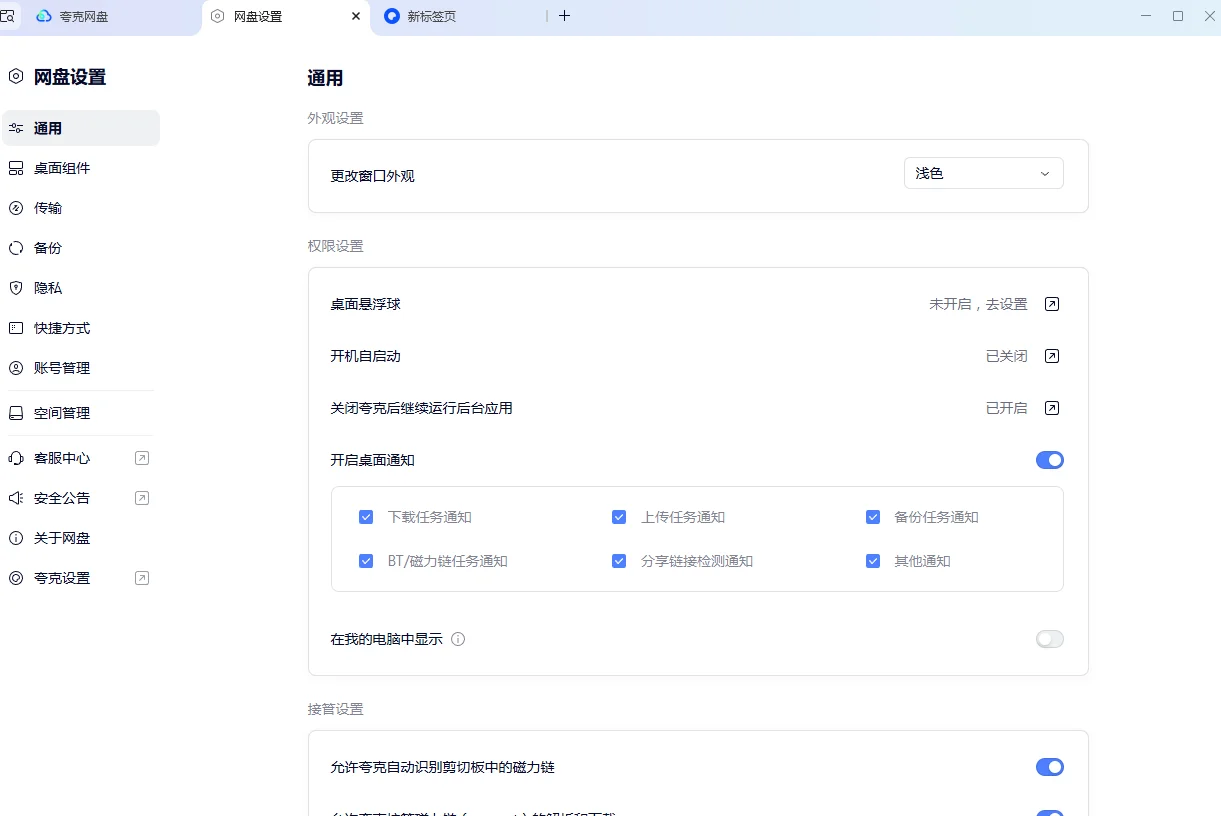Open 桌面组件 settings section
Viewport: 1221px width, 816px height.
[x=80, y=168]
